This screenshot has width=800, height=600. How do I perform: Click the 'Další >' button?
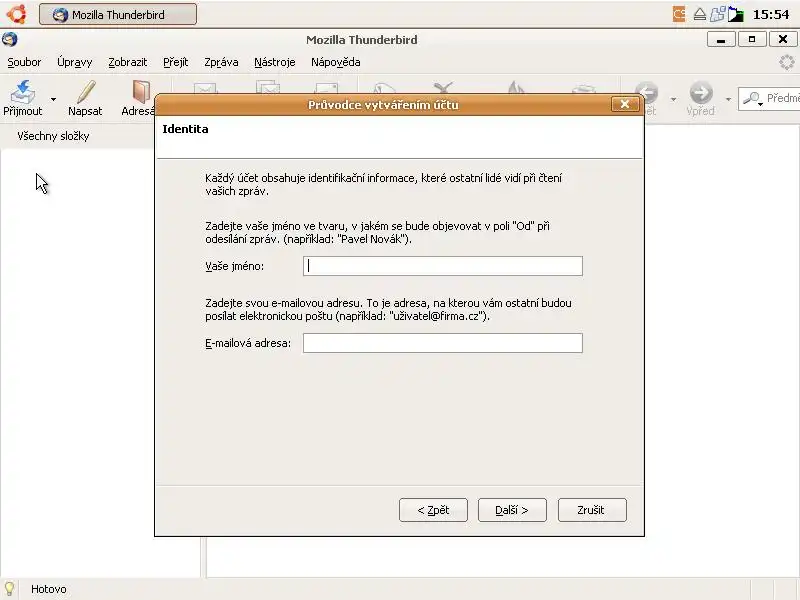point(512,510)
